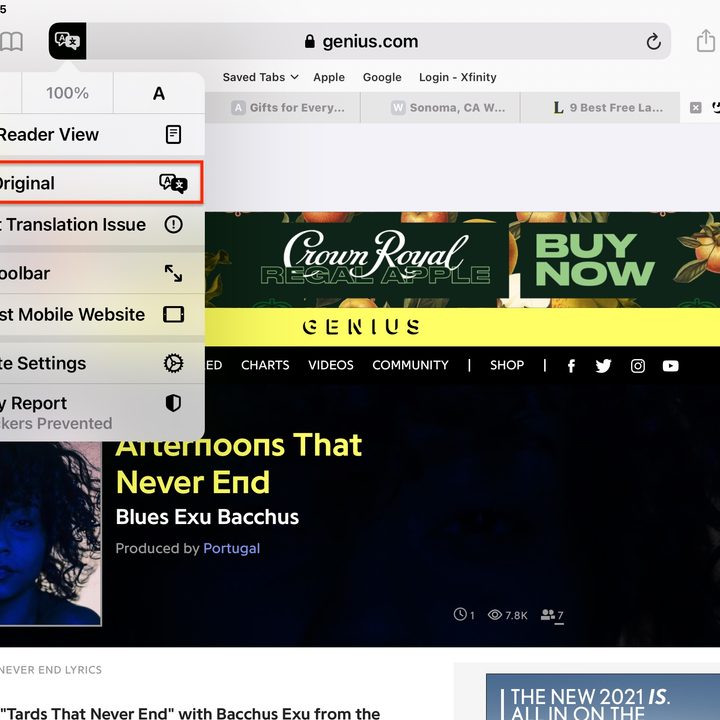Tap THE NEW 2021 IS ad banner
The image size is (720, 720).
coord(603,697)
